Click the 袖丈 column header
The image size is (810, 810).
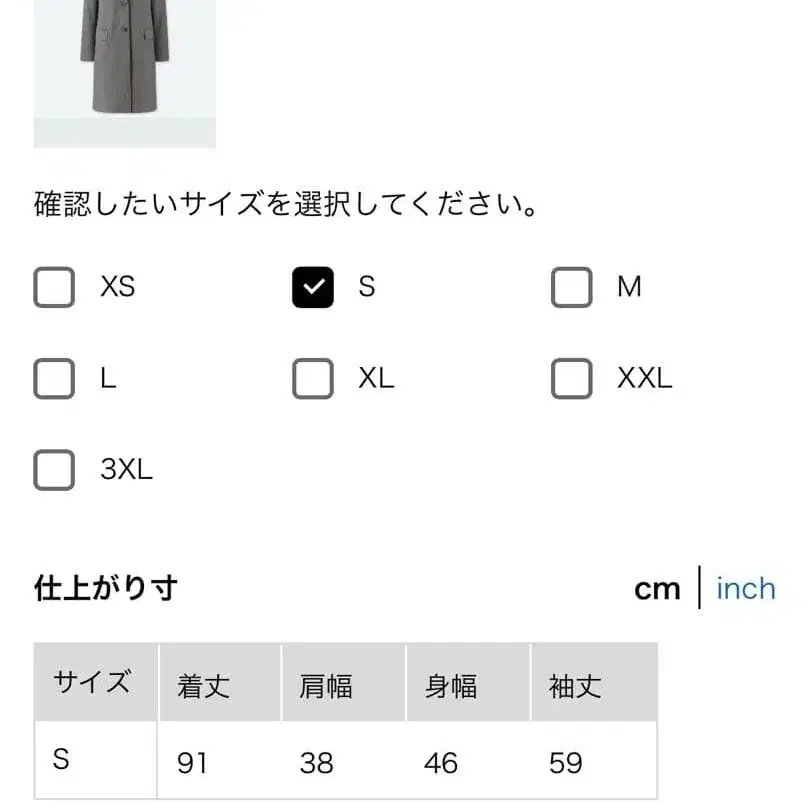575,686
